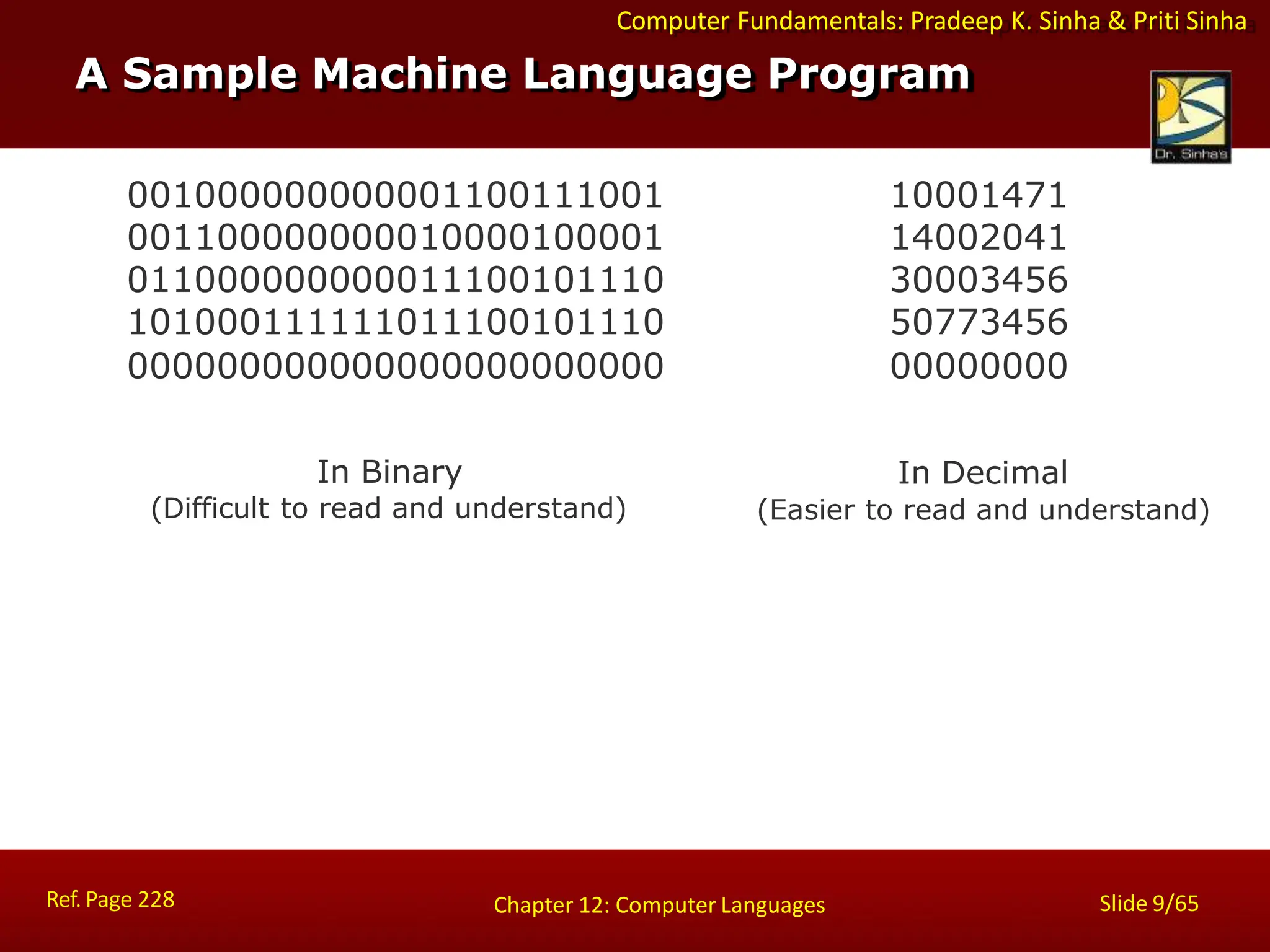1270x952 pixels.
Task: Select the slide title 'A Sample Machine Language Program'
Action: [x=524, y=75]
